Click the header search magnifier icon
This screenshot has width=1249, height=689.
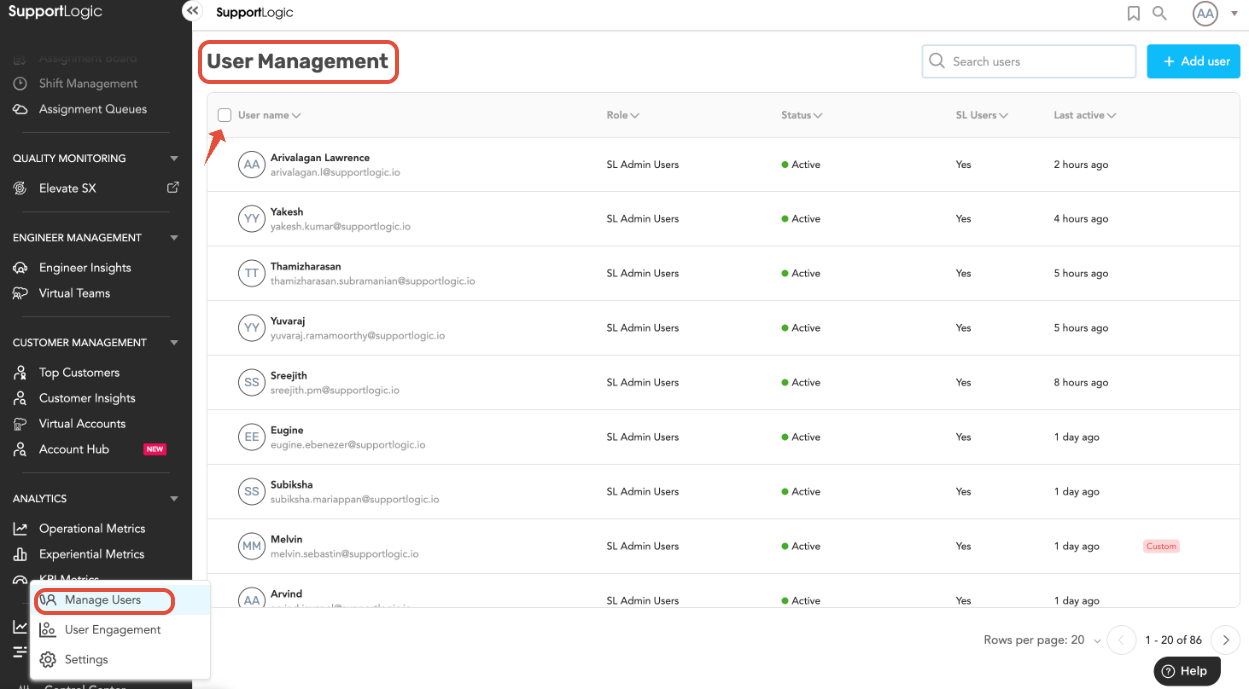pyautogui.click(x=1160, y=13)
